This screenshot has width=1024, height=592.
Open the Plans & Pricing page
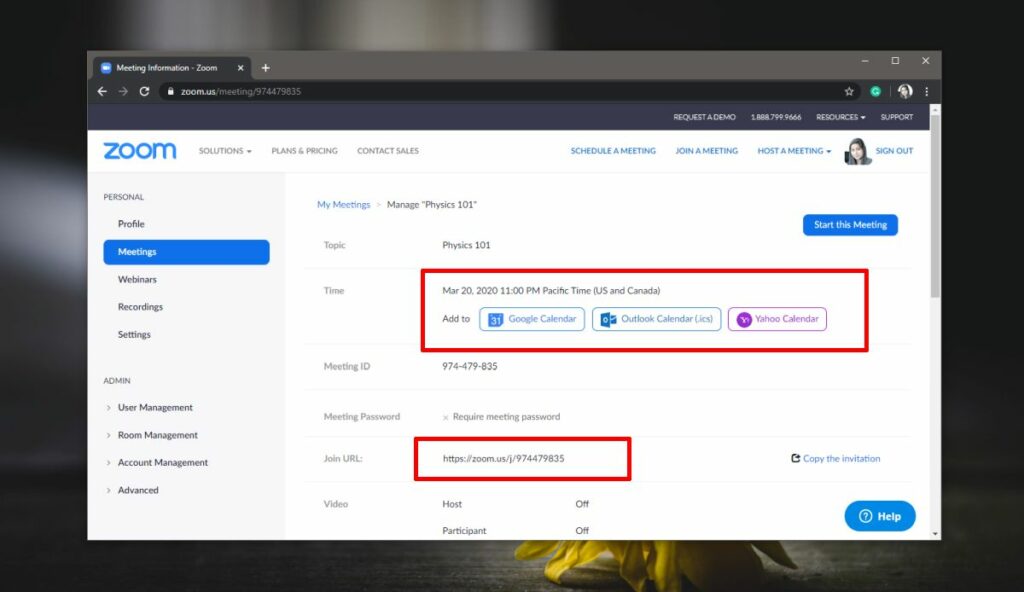304,150
